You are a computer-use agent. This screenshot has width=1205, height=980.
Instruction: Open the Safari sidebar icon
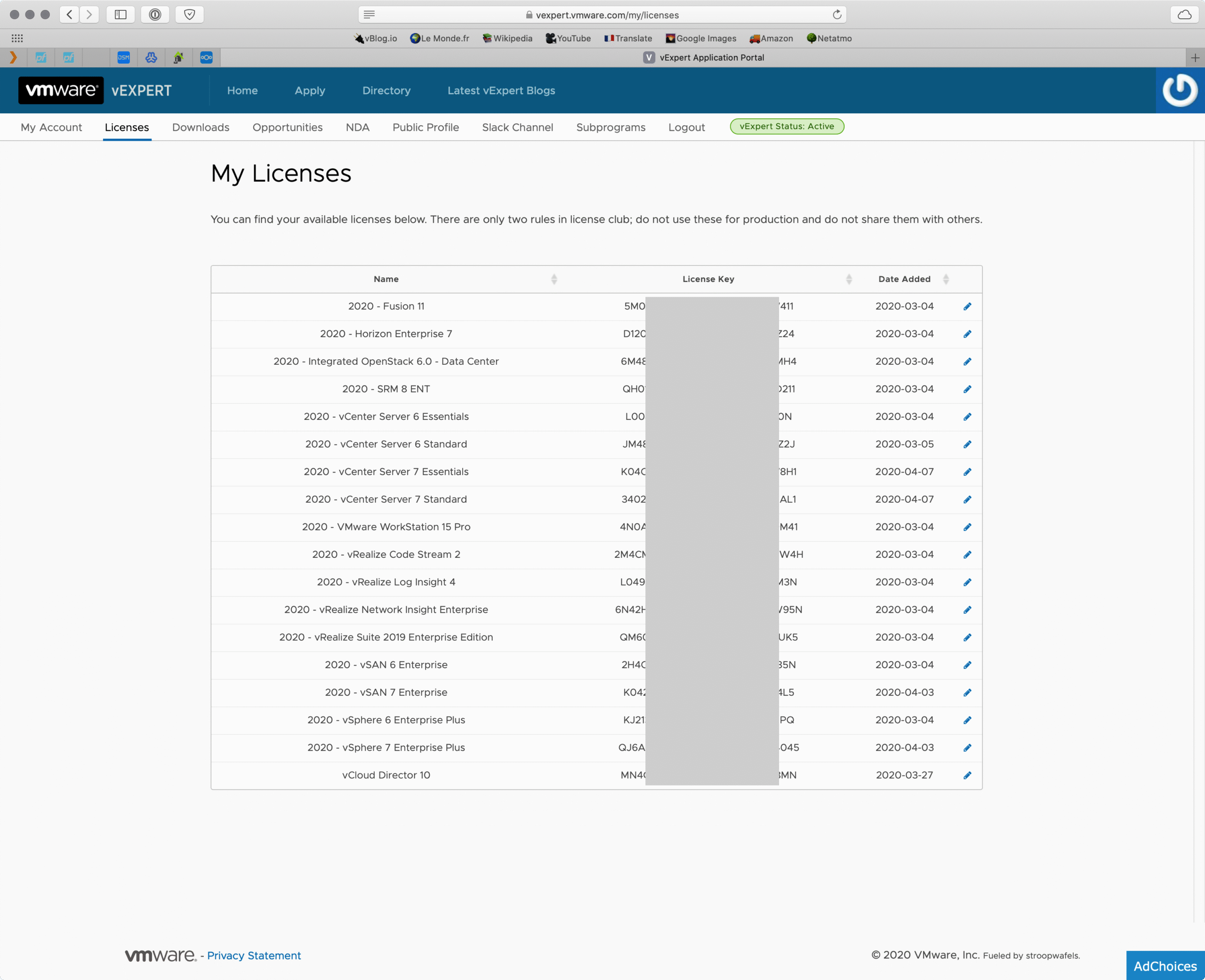(120, 15)
